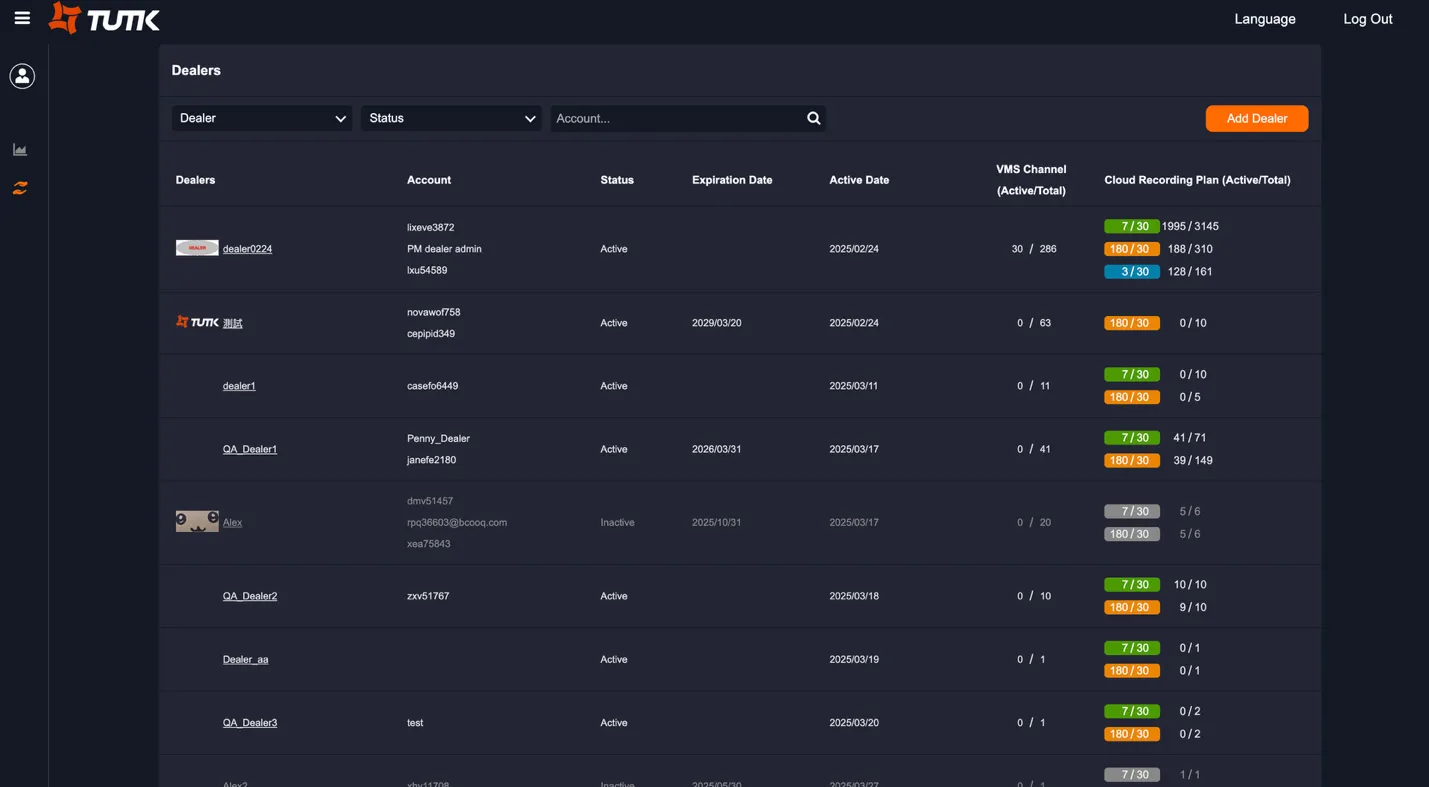The image size is (1429, 787).
Task: Click the orange 180/30 plan badge for dealer0224
Action: (x=1131, y=248)
